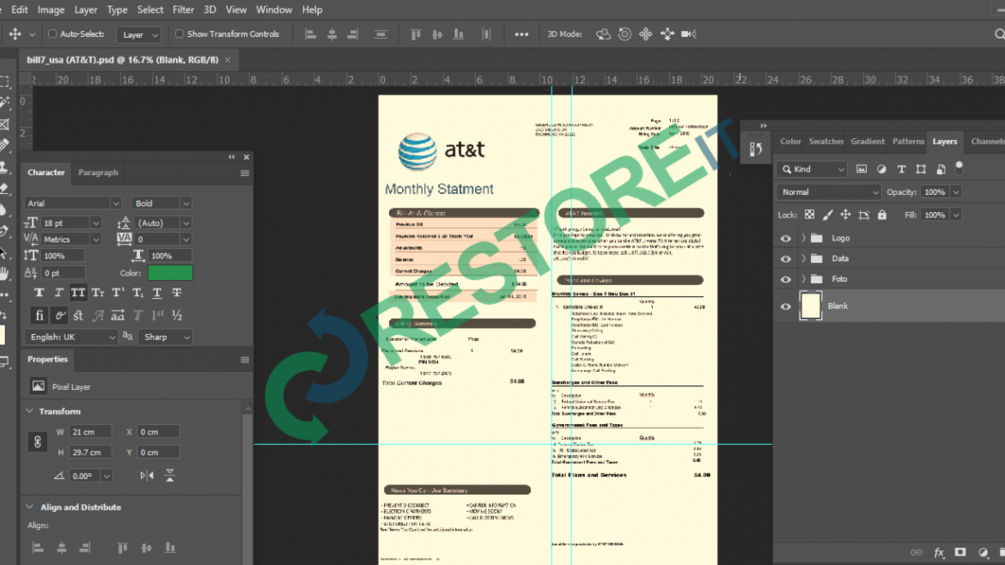The height and width of the screenshot is (565, 1005).
Task: Switch to the Swatches tab
Action: pyautogui.click(x=826, y=142)
